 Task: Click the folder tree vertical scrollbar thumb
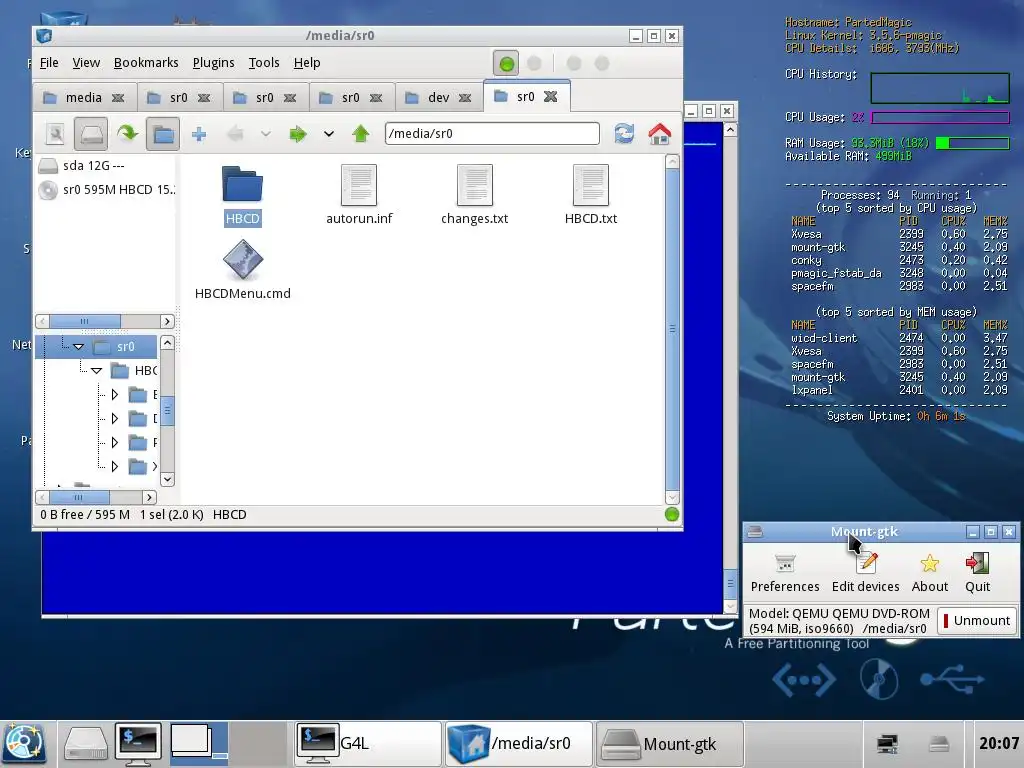click(x=167, y=410)
